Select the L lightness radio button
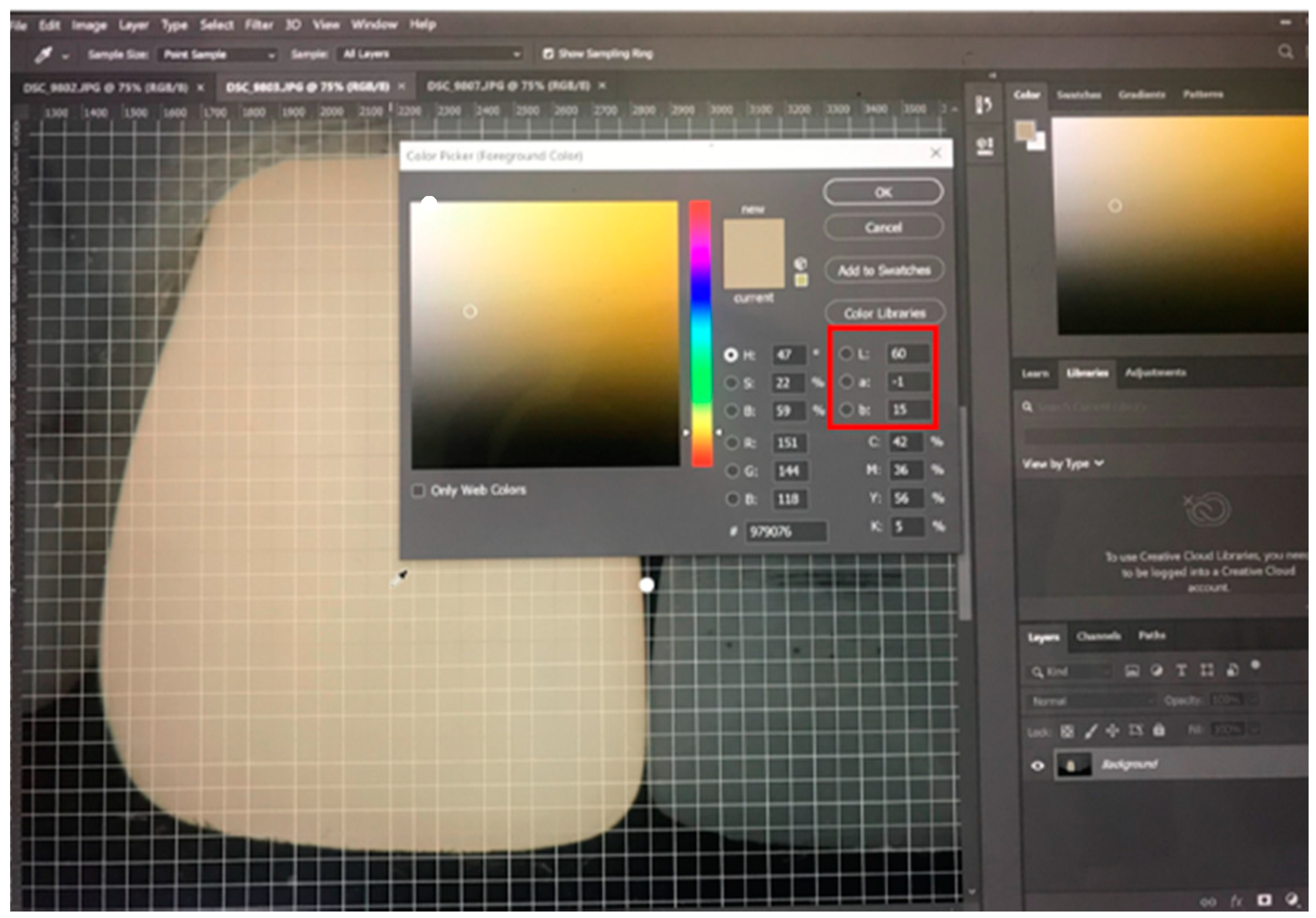 [846, 354]
